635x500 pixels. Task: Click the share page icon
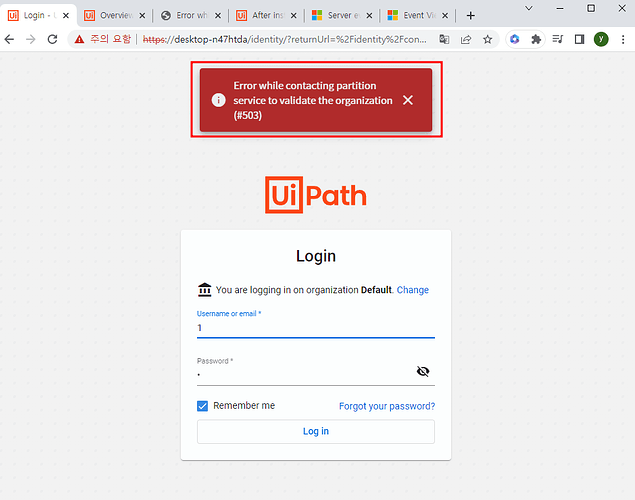click(x=466, y=39)
